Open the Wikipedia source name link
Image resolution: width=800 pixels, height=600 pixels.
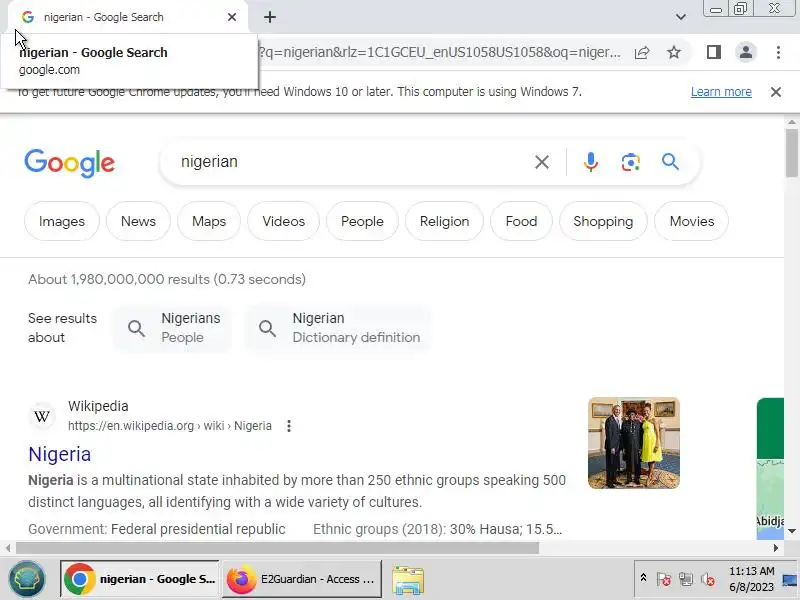click(98, 406)
